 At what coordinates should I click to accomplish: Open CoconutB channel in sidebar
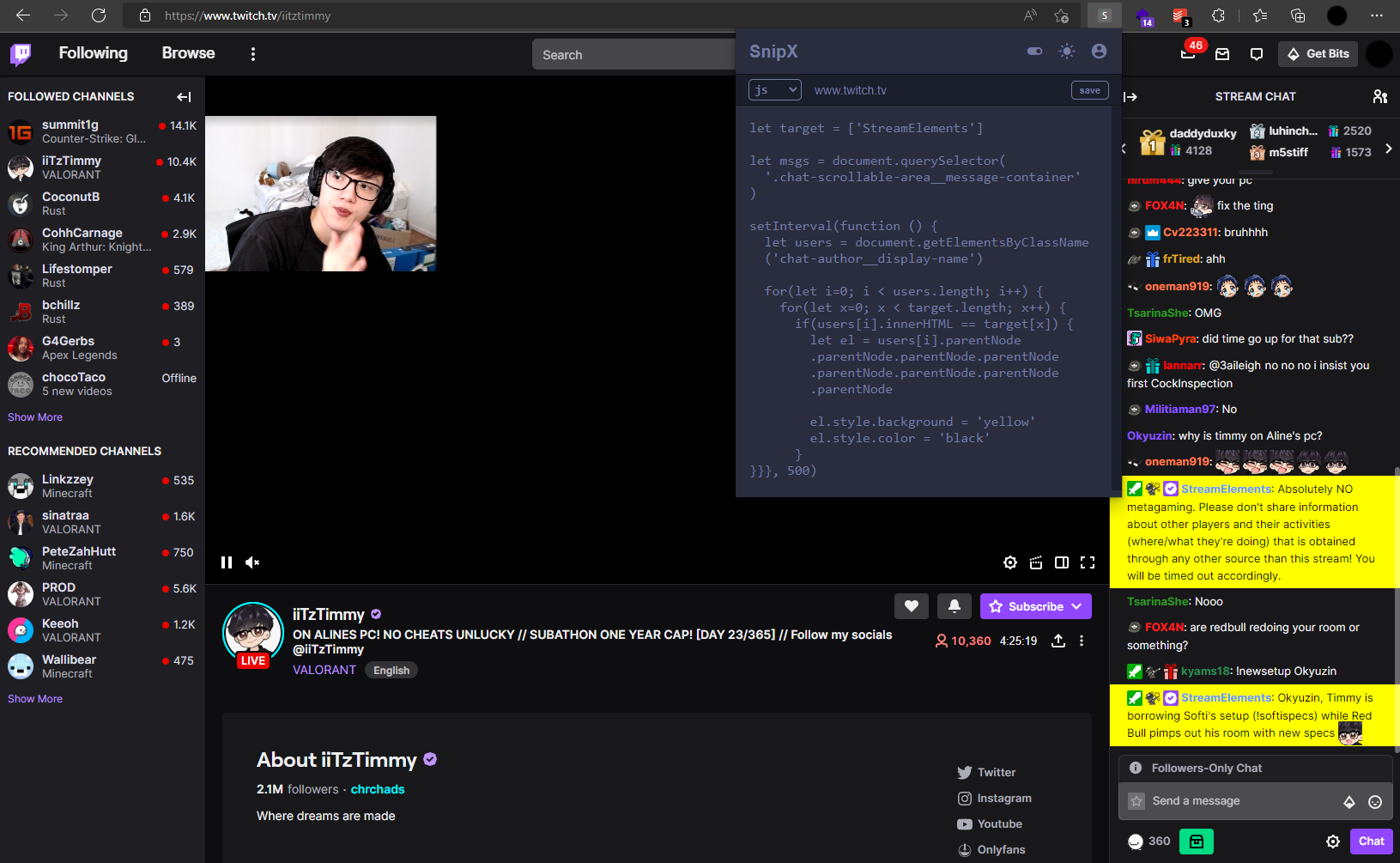102,204
